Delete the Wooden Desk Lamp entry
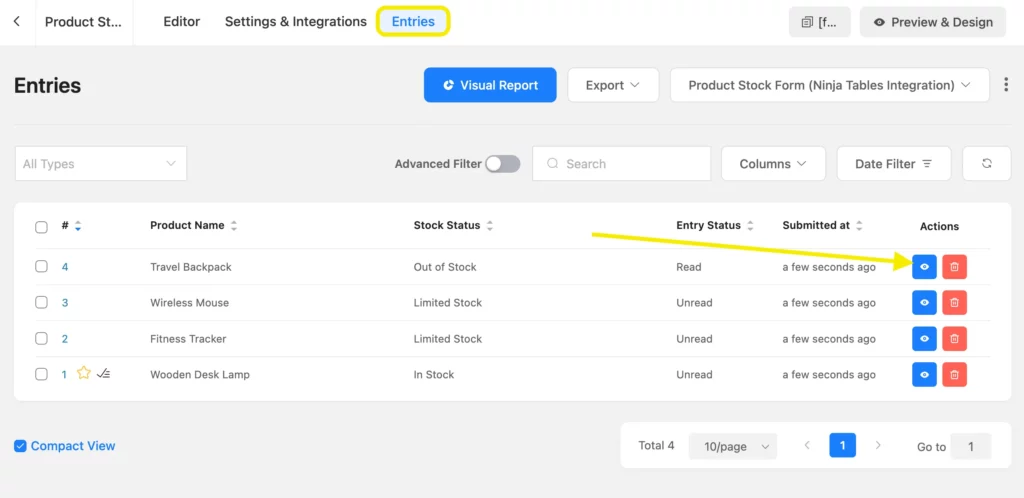The height and width of the screenshot is (498, 1024). [x=954, y=375]
